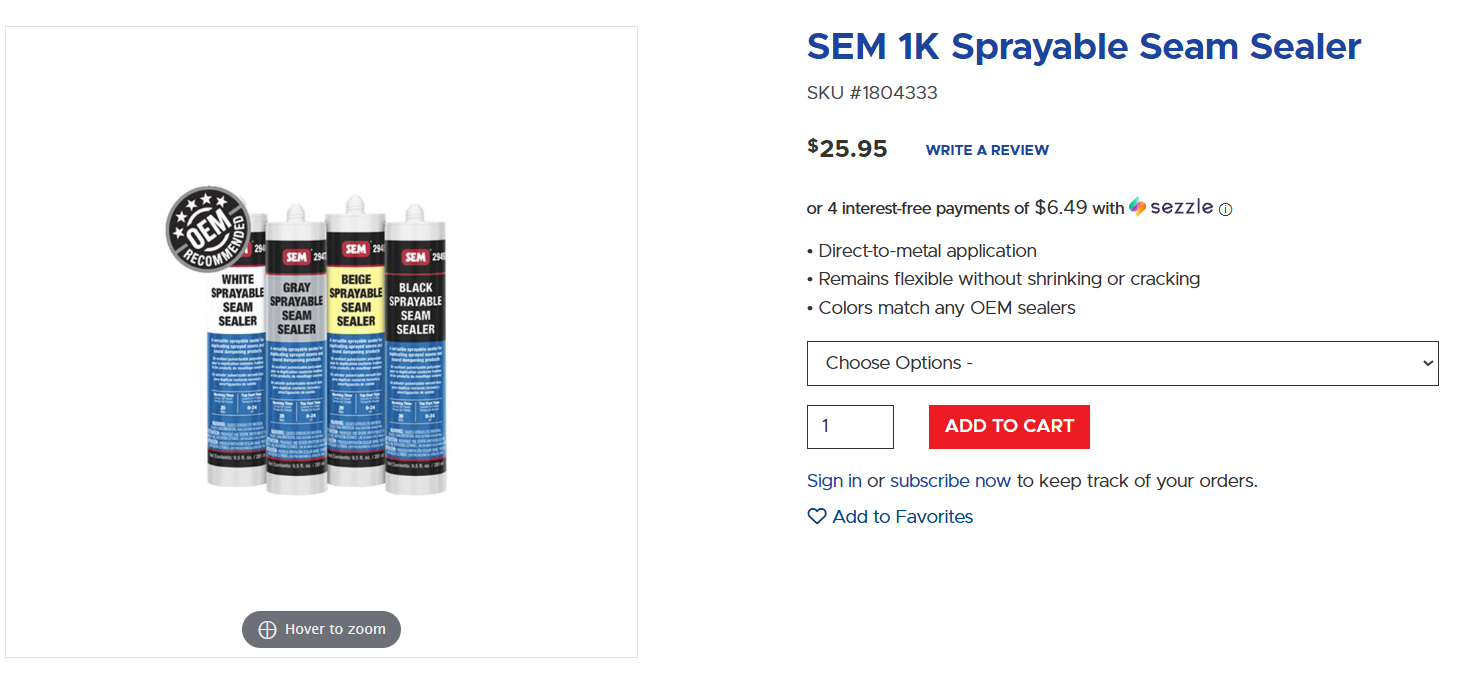Click the chevron arrow on the options dropdown
Image resolution: width=1459 pixels, height=700 pixels.
[x=1427, y=363]
